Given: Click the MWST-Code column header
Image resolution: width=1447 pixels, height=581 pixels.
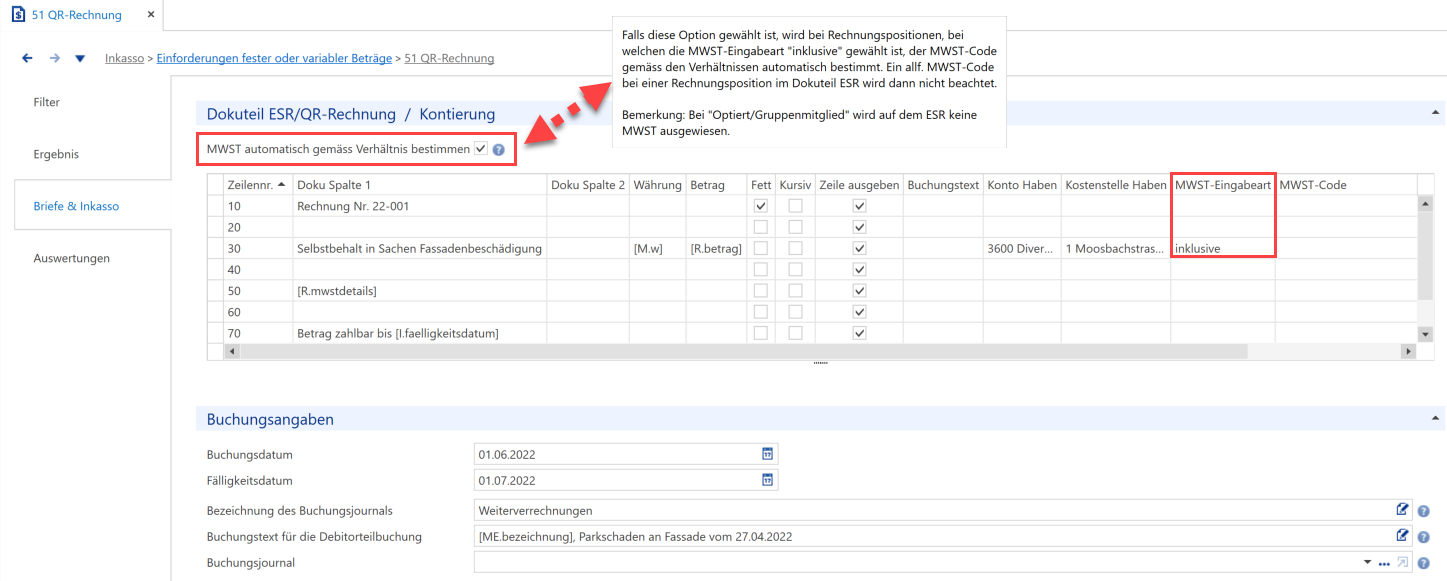Looking at the screenshot, I should pyautogui.click(x=1346, y=185).
